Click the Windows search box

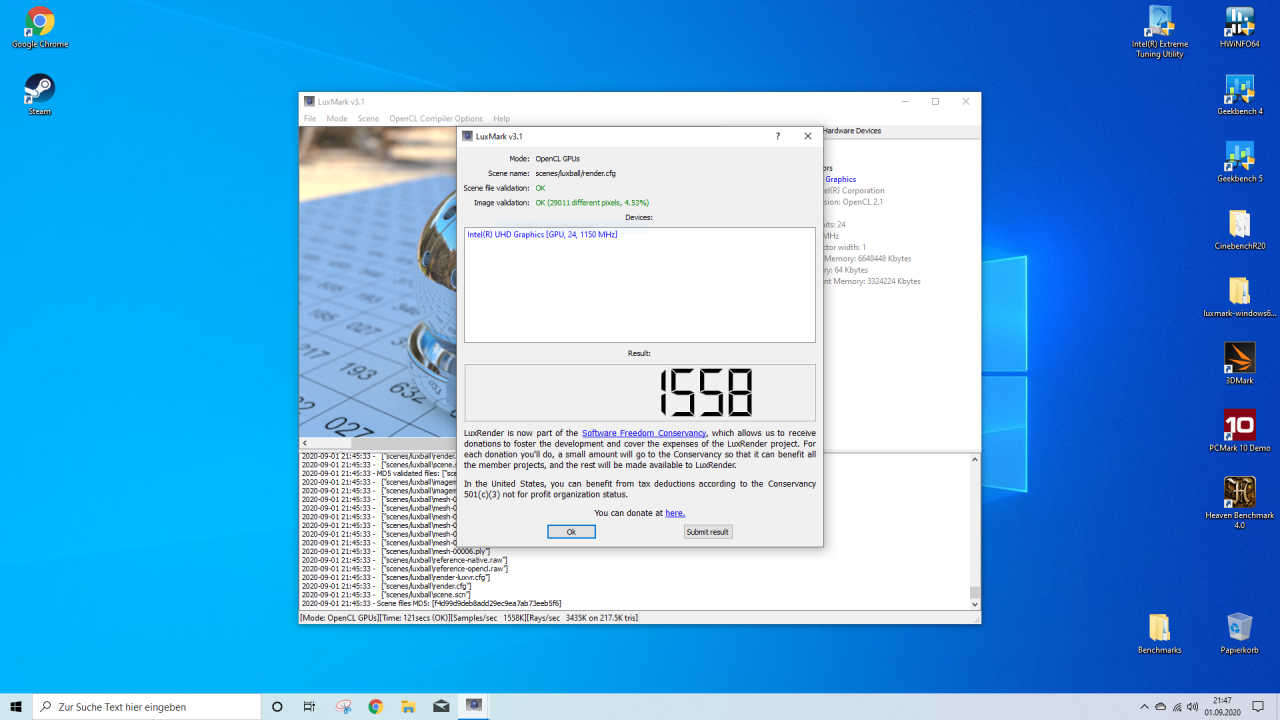147,706
